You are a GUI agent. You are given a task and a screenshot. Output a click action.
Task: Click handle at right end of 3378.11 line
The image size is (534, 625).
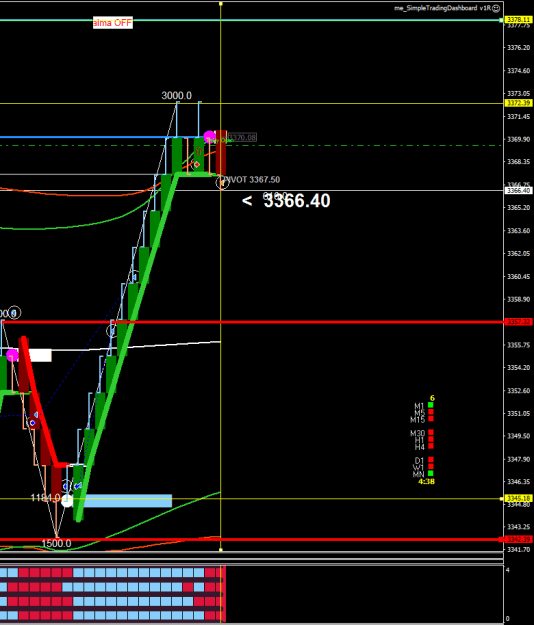click(x=501, y=20)
